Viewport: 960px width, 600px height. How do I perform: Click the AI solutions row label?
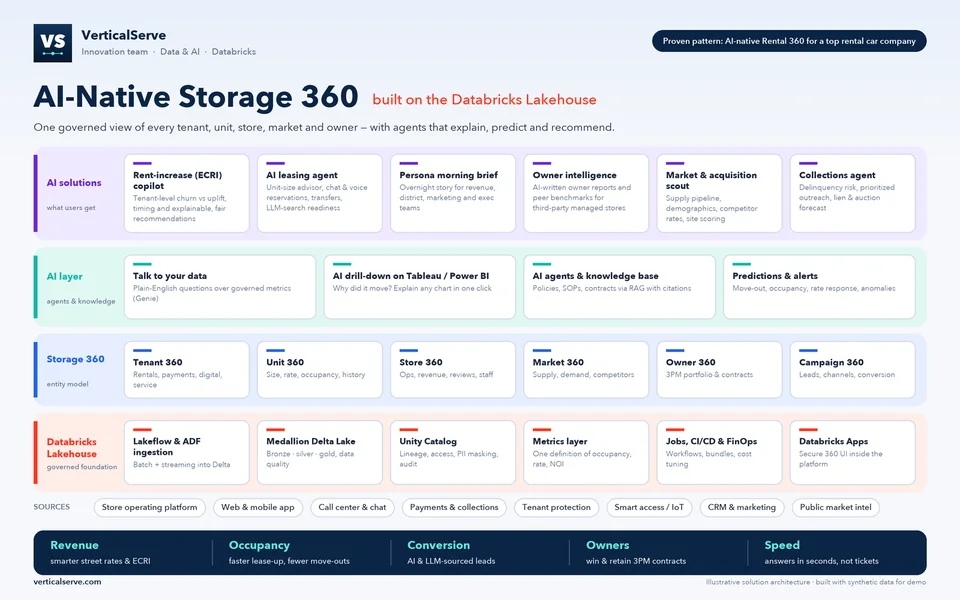point(74,182)
